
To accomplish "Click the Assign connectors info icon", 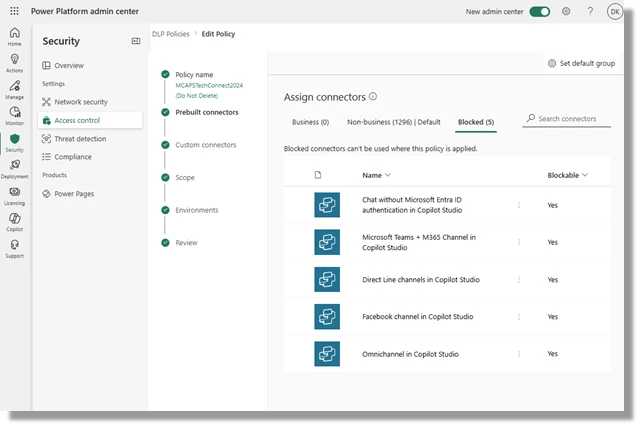I will click(x=373, y=97).
